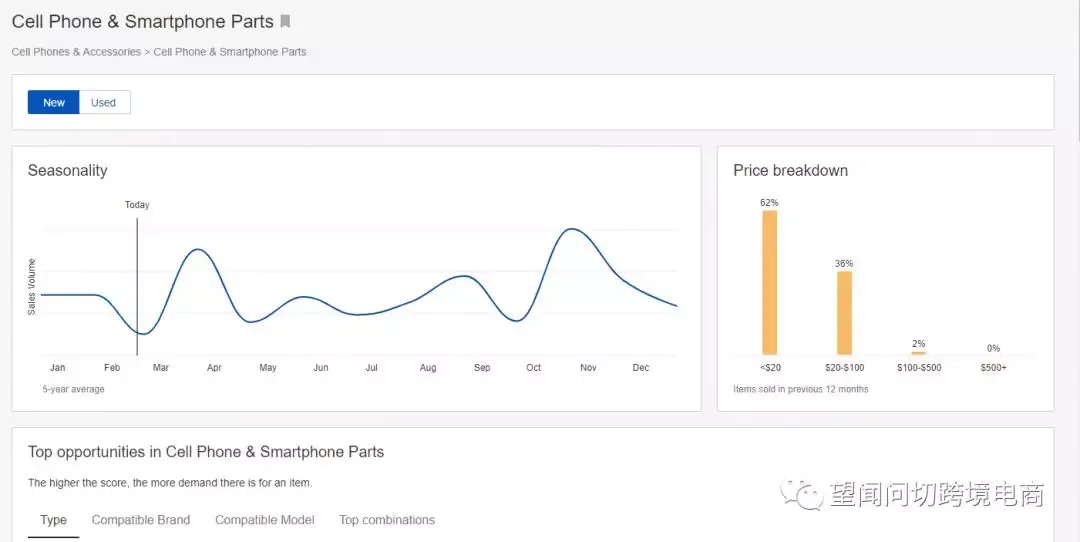Select the New condition toggle
1080x542 pixels.
54,102
